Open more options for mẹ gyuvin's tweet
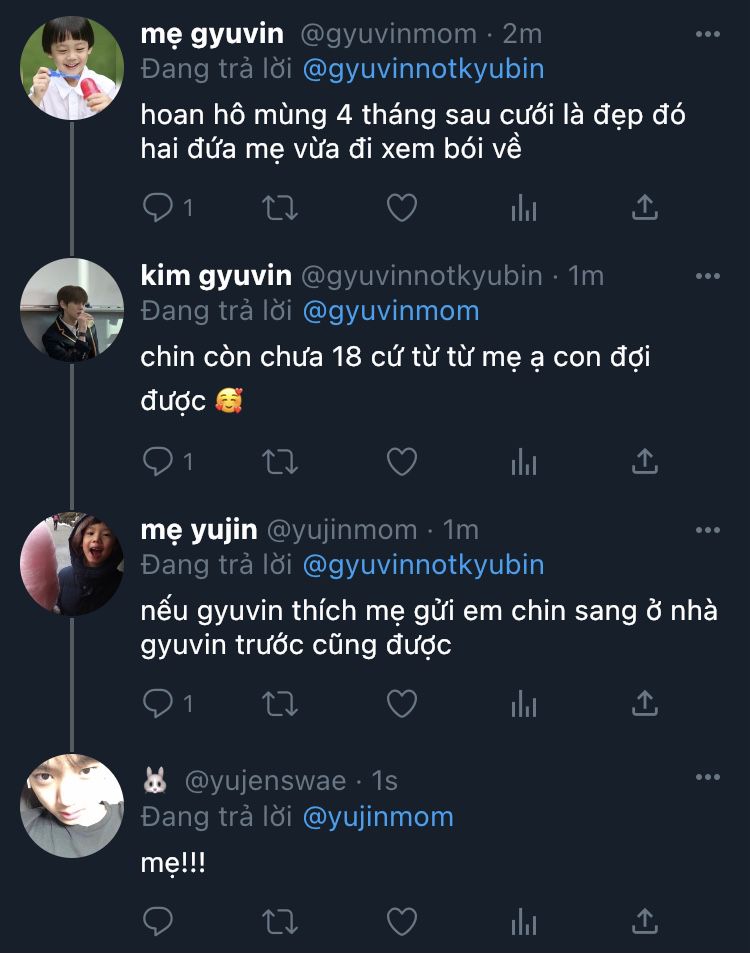The image size is (750, 953). [708, 34]
